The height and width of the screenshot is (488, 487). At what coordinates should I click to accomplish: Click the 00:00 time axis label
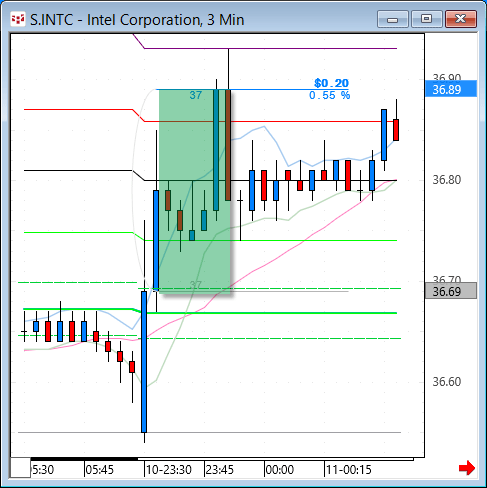point(280,470)
